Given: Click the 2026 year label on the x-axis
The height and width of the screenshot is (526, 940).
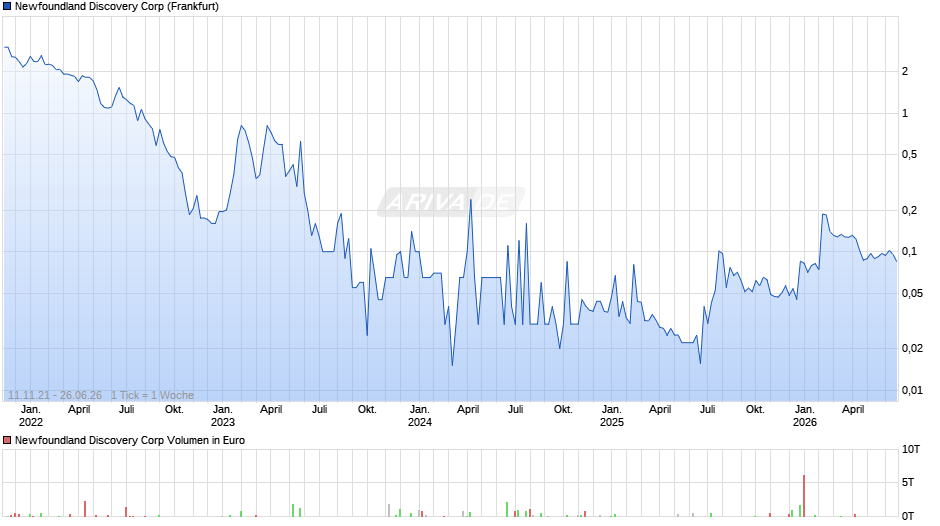Looking at the screenshot, I should [x=805, y=422].
